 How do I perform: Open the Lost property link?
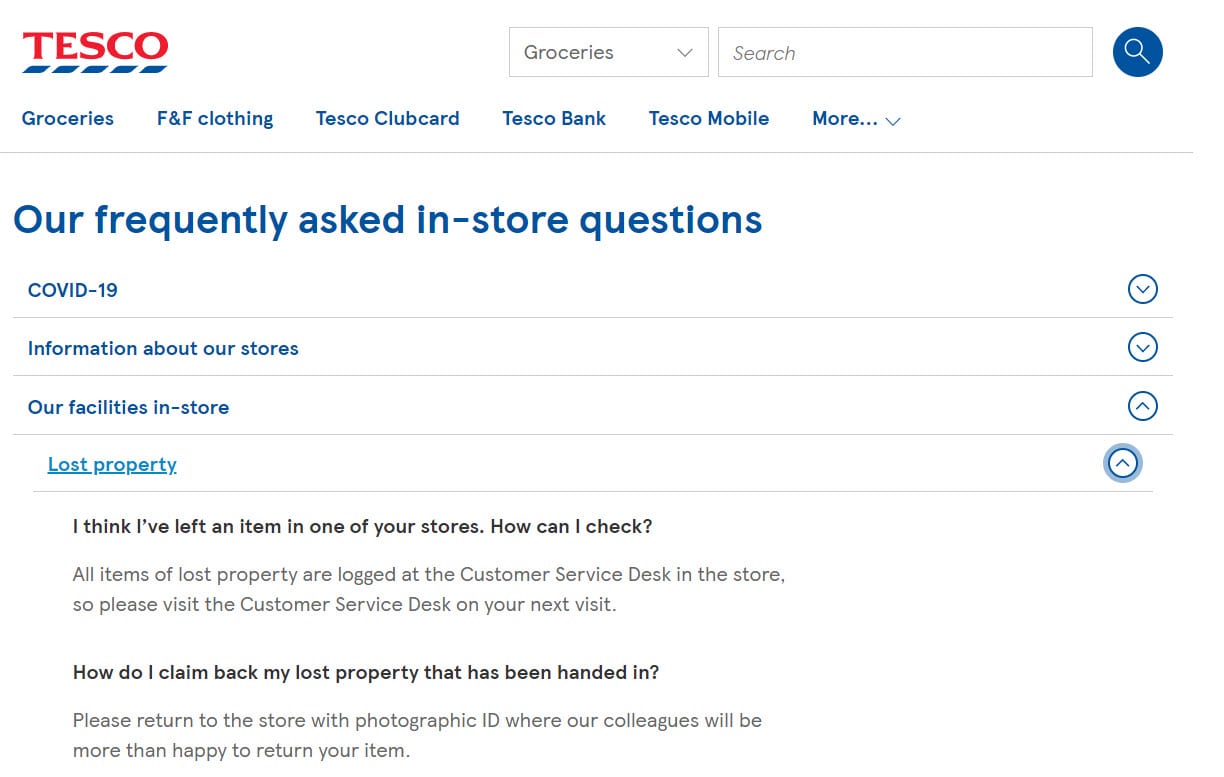coord(112,463)
